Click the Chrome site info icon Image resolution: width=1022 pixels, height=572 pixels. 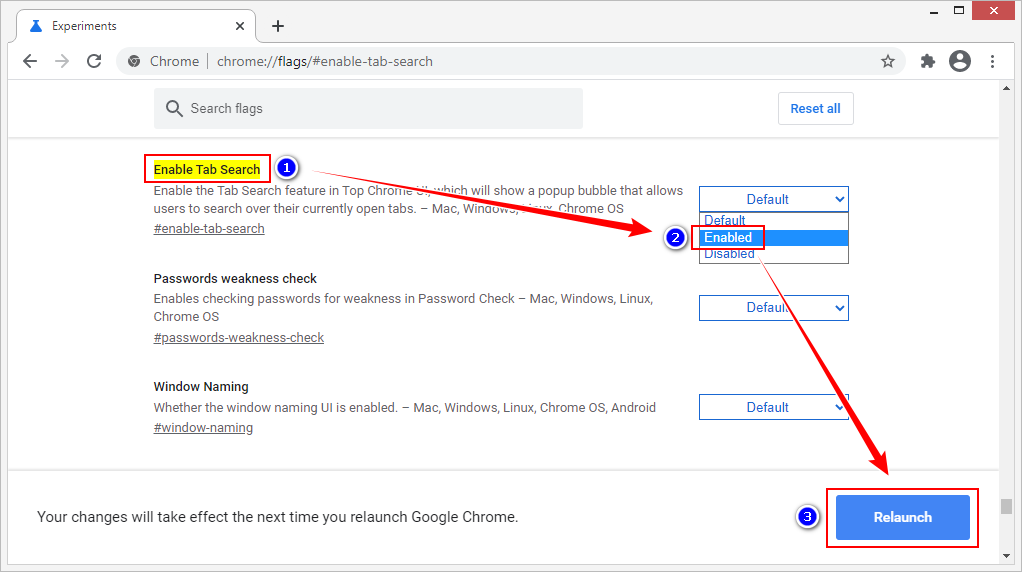[134, 61]
